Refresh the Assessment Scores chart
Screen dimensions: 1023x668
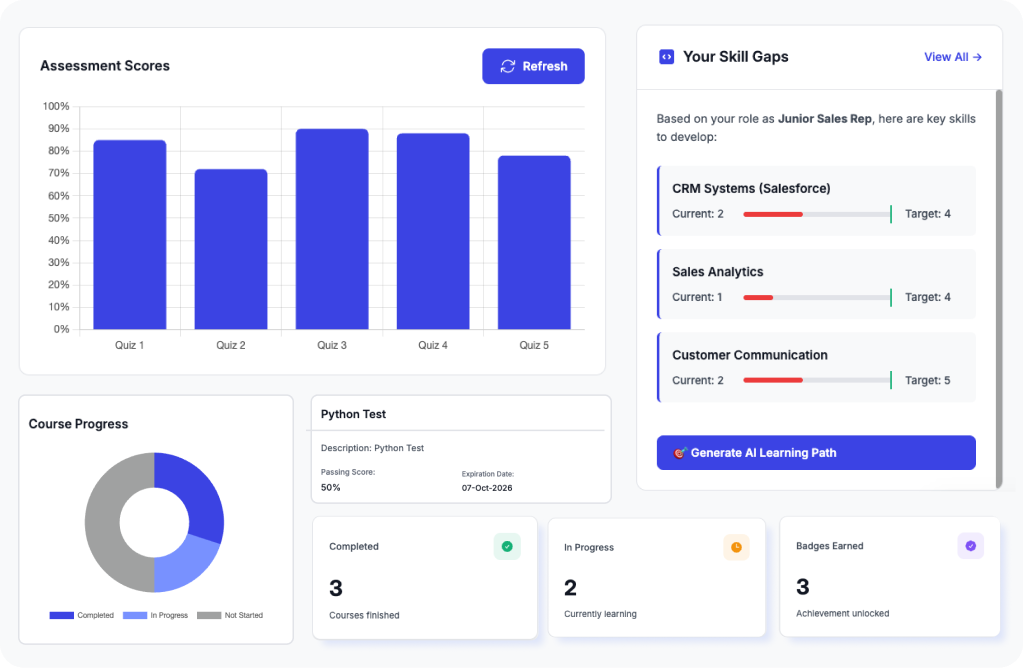point(533,66)
